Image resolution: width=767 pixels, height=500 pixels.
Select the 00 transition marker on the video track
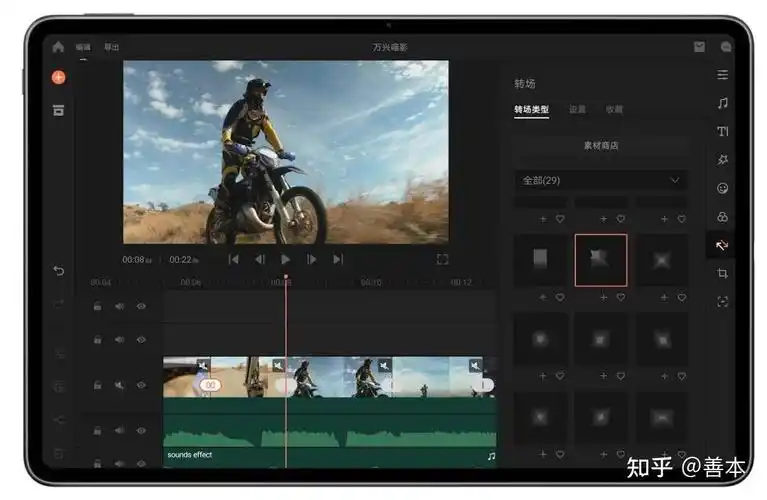[x=210, y=385]
